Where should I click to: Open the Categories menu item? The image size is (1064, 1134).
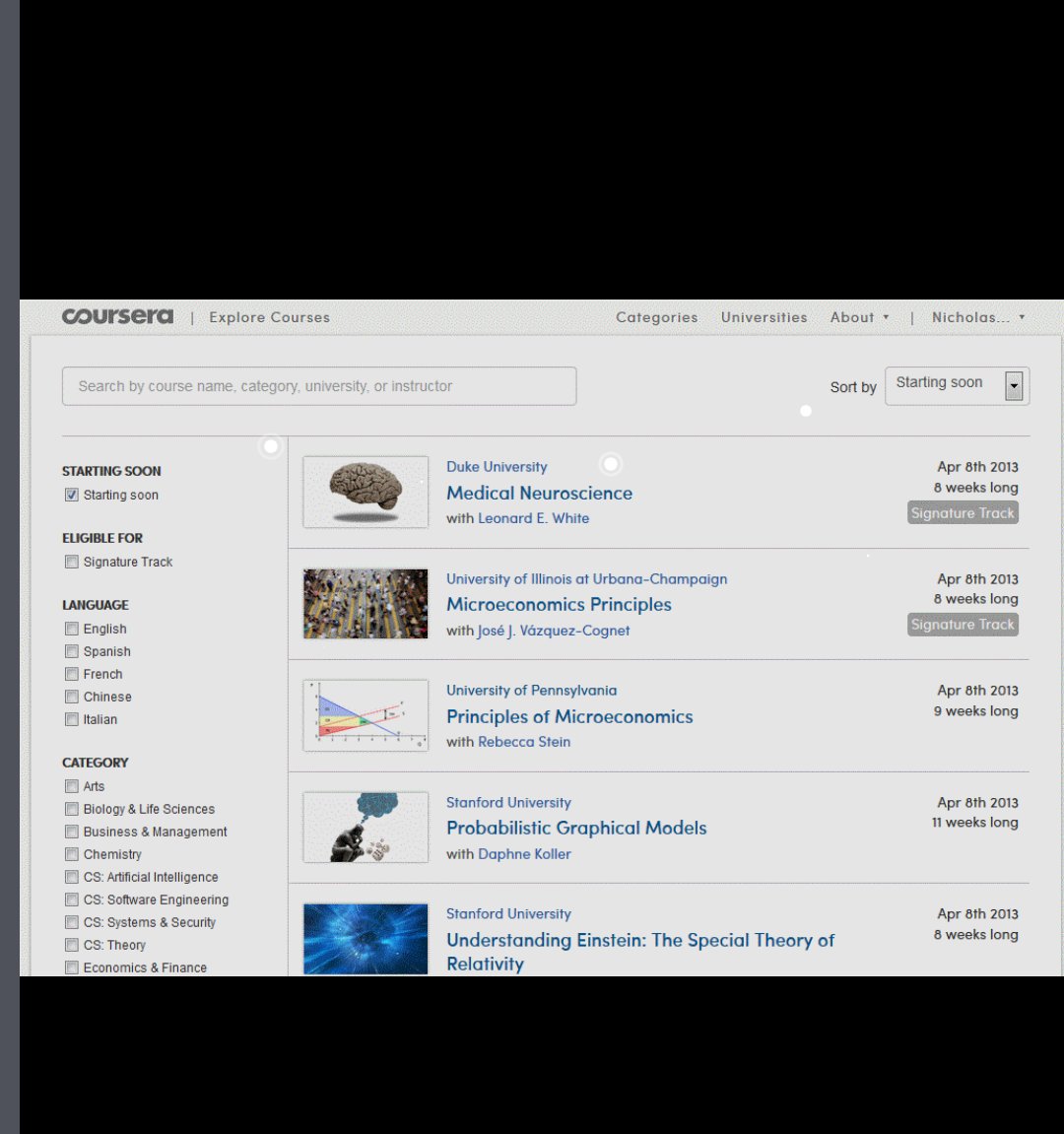coord(657,317)
